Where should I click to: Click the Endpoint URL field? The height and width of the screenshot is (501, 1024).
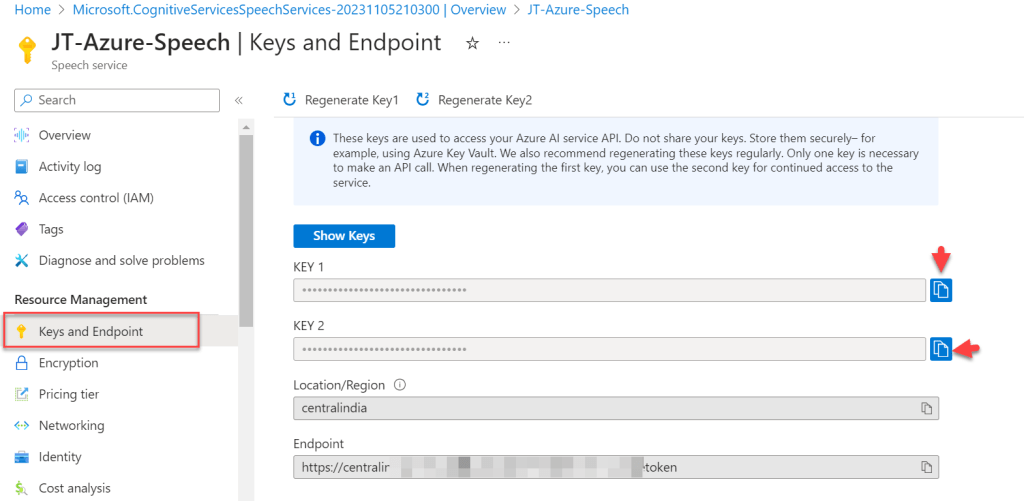point(616,466)
